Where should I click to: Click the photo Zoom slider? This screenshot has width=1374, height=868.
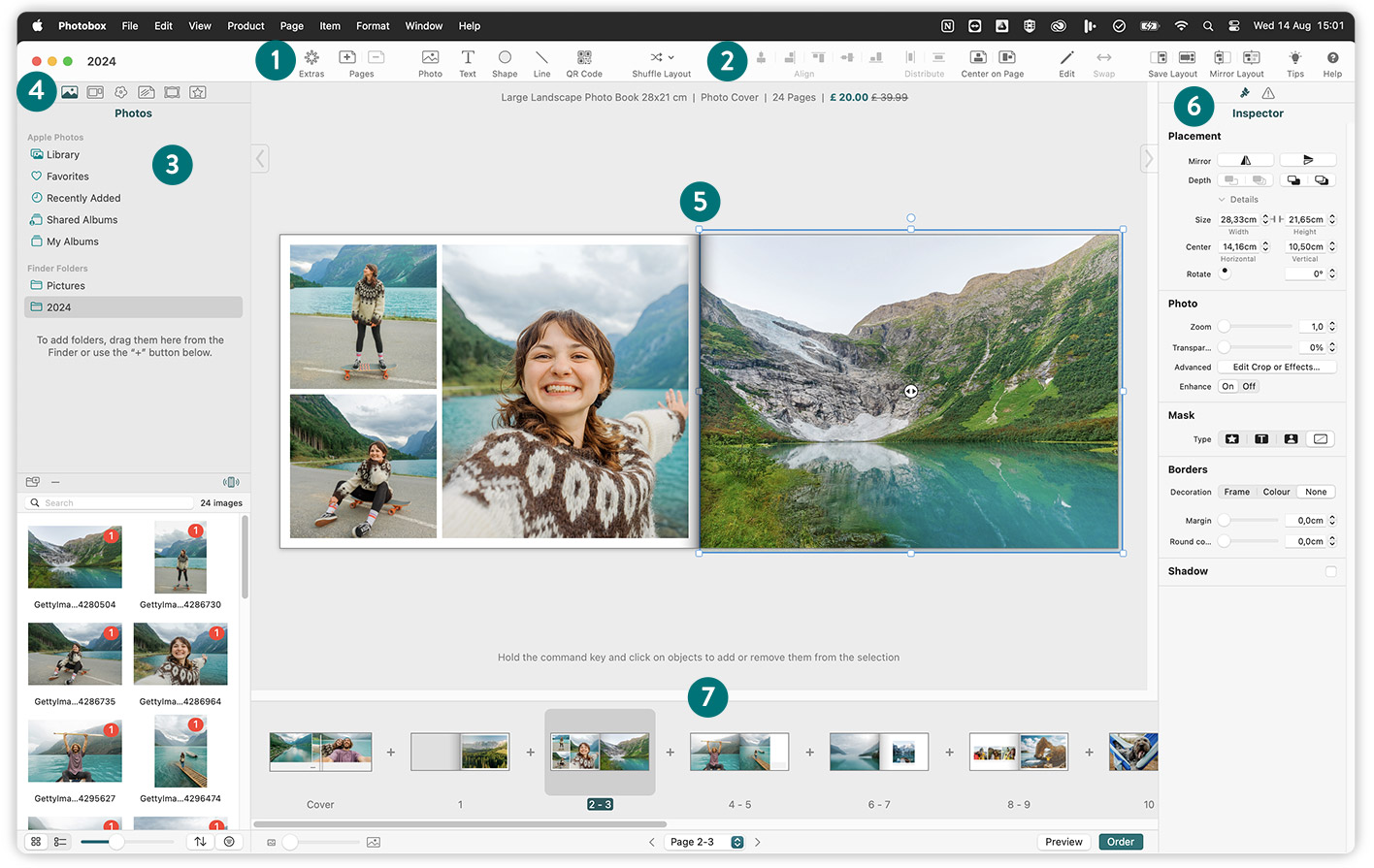coord(1257,327)
